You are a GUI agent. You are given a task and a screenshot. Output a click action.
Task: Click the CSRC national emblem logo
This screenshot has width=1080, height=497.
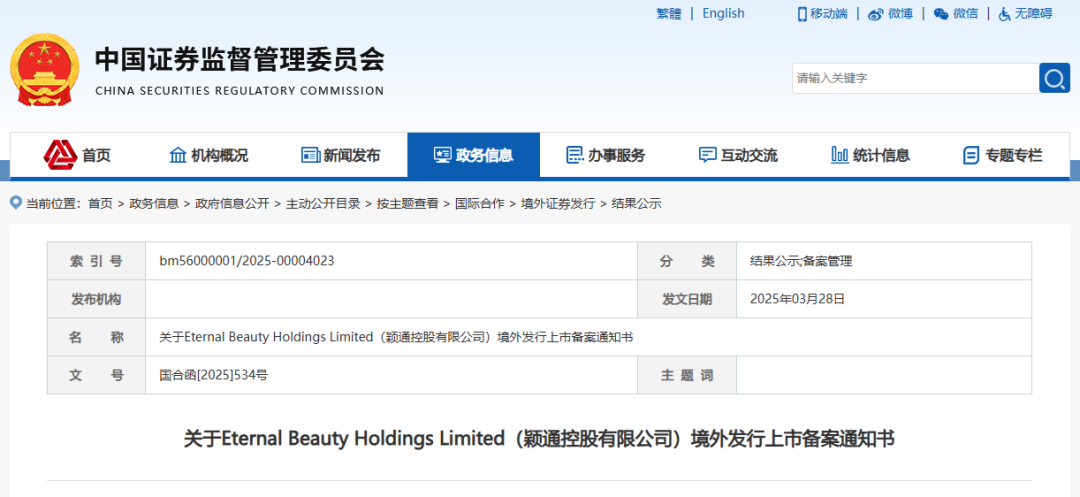pos(43,68)
